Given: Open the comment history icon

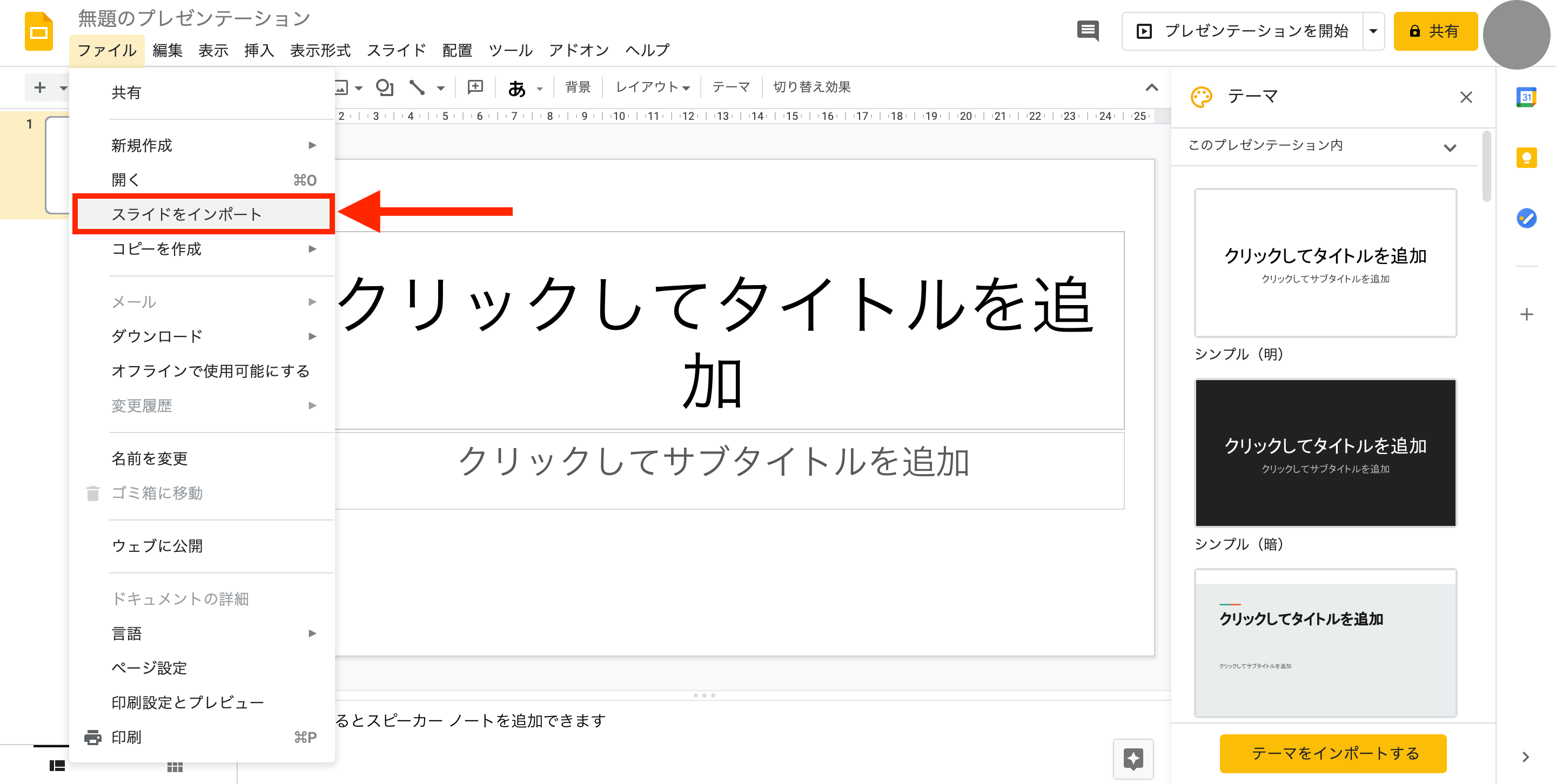Looking at the screenshot, I should 1088,31.
